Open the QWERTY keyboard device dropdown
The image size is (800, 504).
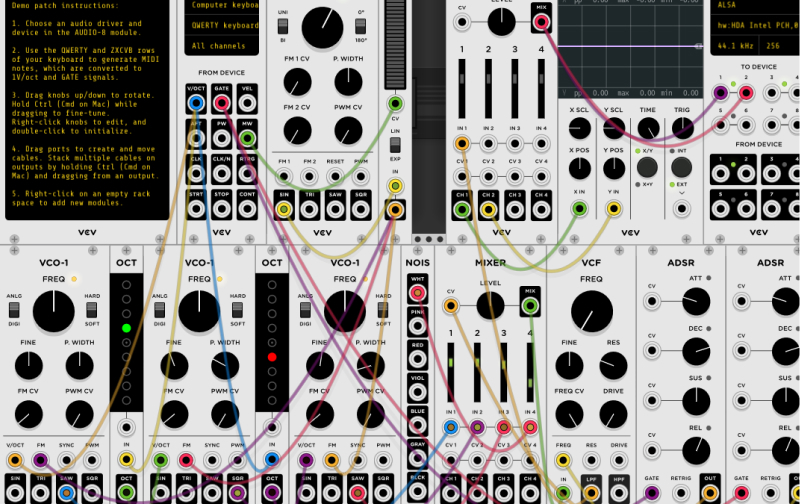tap(222, 25)
